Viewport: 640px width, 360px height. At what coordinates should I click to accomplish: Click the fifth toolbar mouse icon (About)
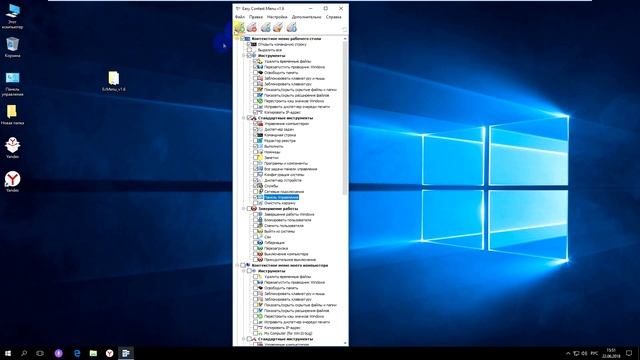(291, 27)
